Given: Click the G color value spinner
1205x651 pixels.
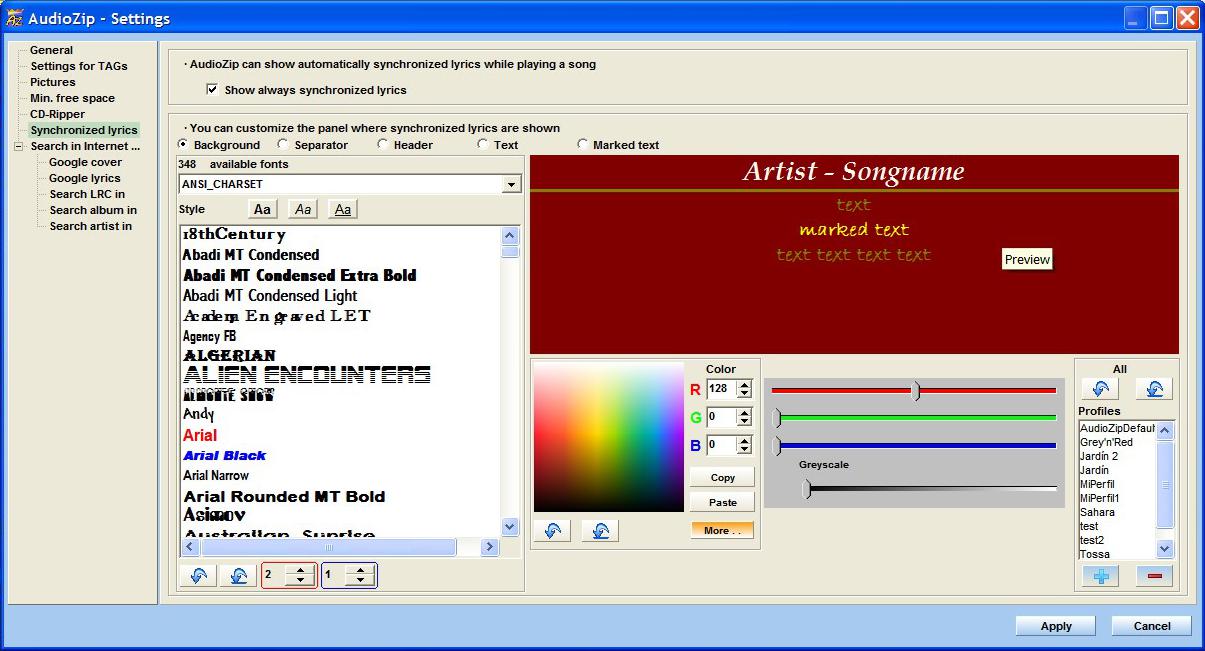Looking at the screenshot, I should pos(729,417).
